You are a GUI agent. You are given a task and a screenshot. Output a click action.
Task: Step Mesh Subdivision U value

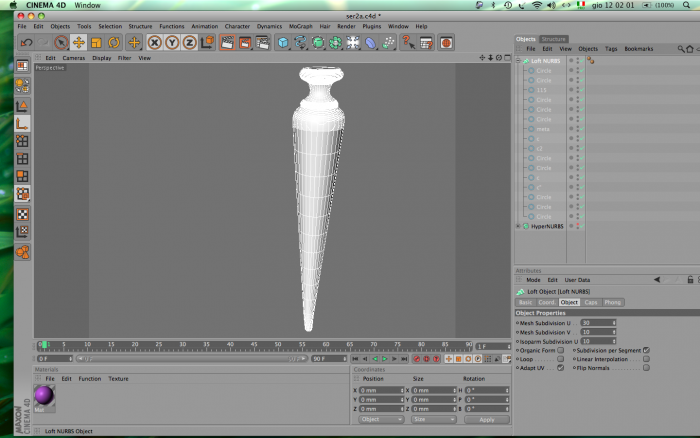click(x=614, y=323)
